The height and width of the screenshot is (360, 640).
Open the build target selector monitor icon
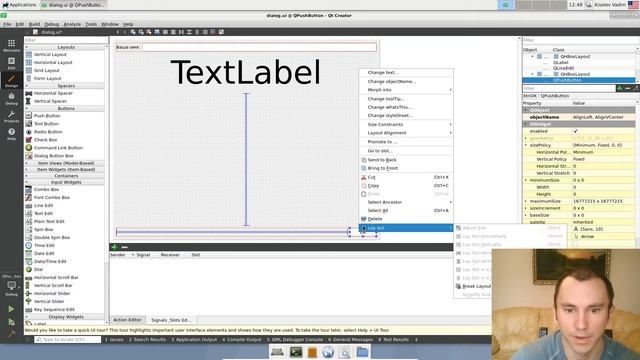(11, 285)
